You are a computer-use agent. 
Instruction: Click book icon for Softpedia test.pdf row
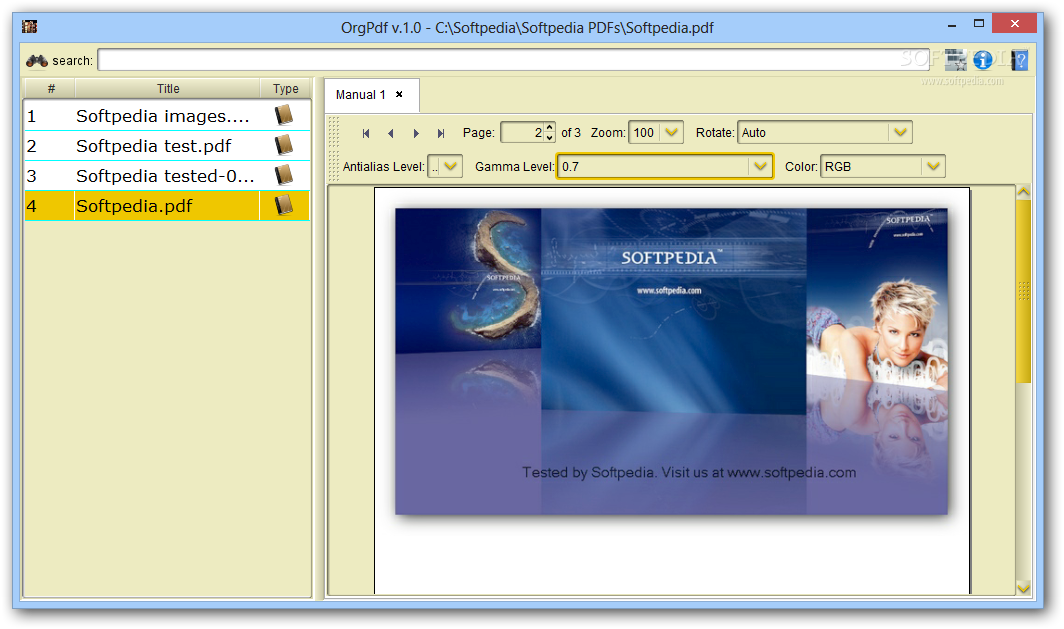tap(284, 145)
